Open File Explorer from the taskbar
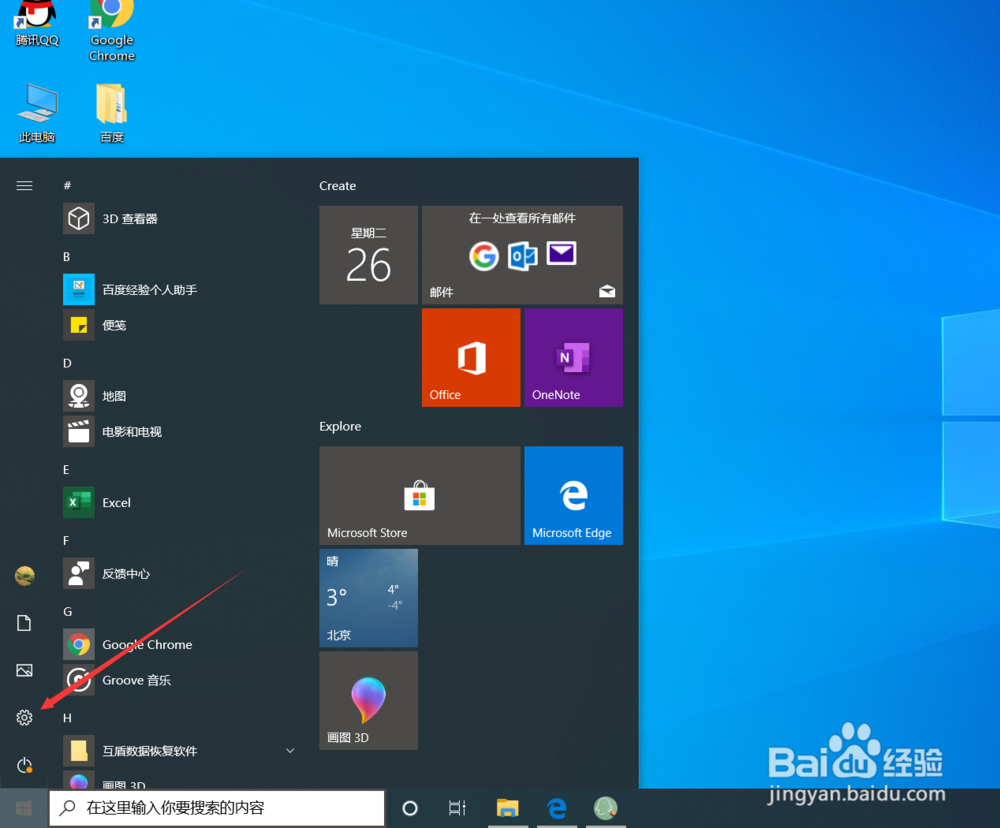 point(507,807)
